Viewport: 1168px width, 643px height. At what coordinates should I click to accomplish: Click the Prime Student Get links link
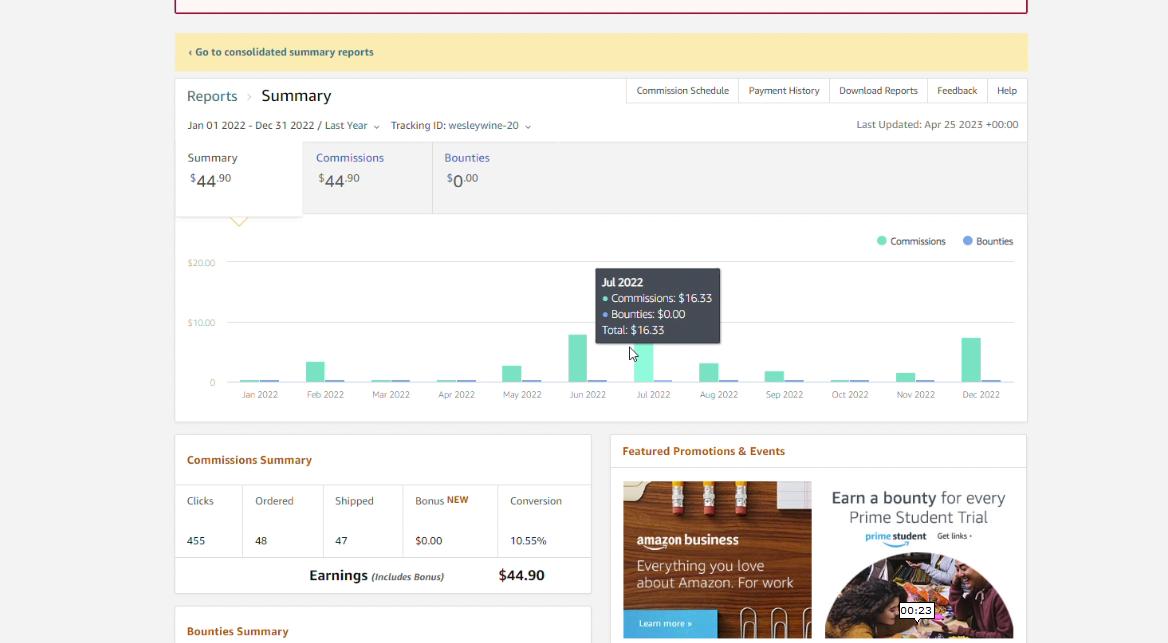[x=954, y=536]
